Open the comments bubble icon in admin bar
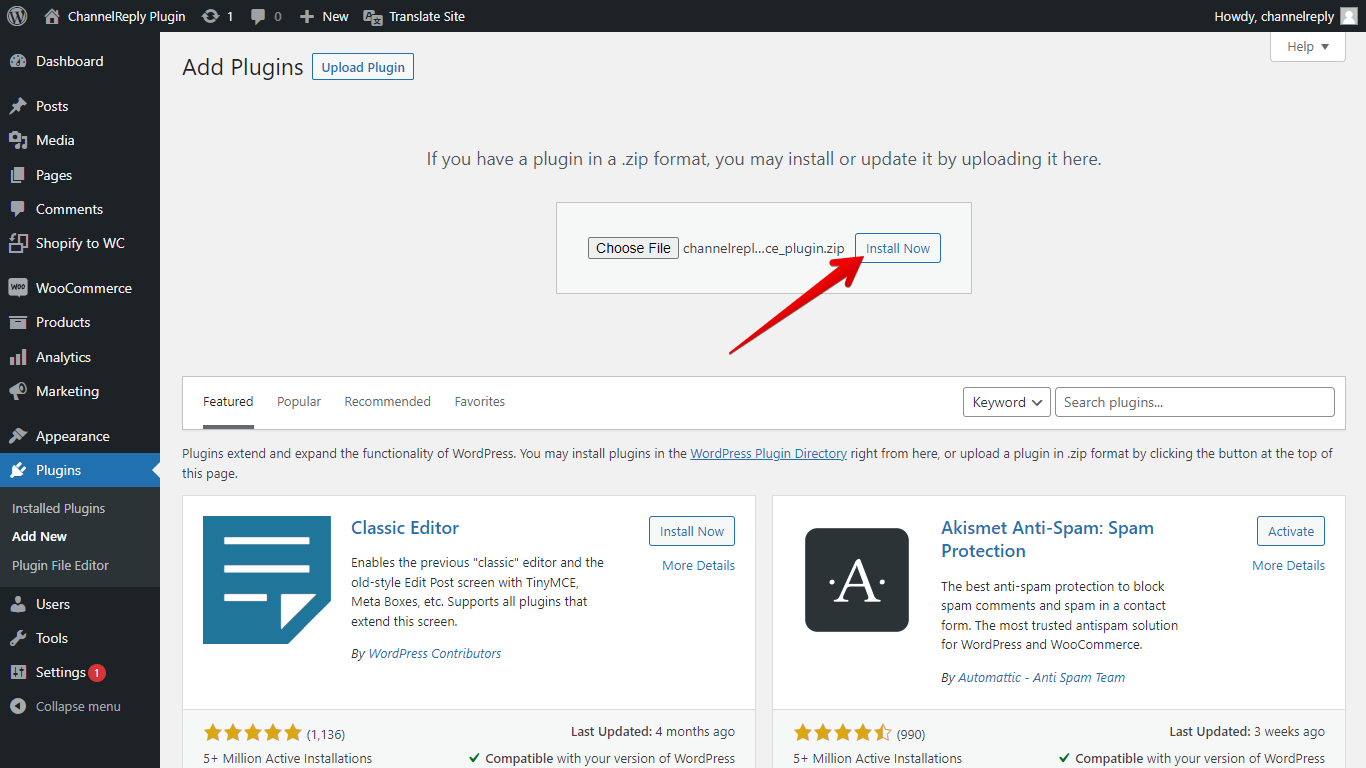This screenshot has width=1366, height=768. [x=258, y=16]
